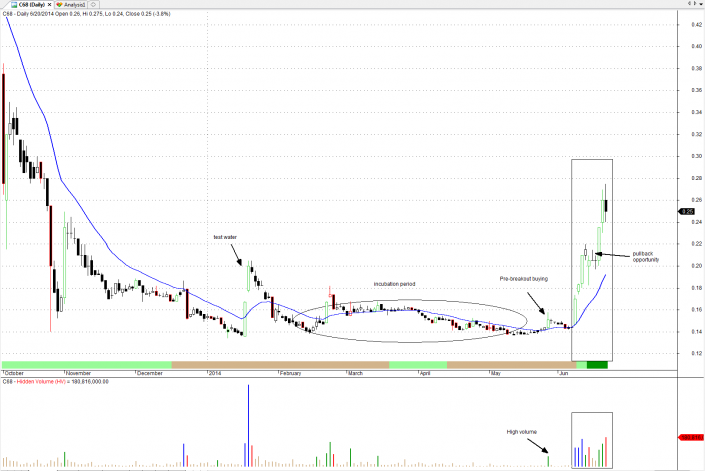Image resolution: width=705 pixels, height=471 pixels.
Task: Open the tab list dropdown arrow
Action: click(x=699, y=5)
